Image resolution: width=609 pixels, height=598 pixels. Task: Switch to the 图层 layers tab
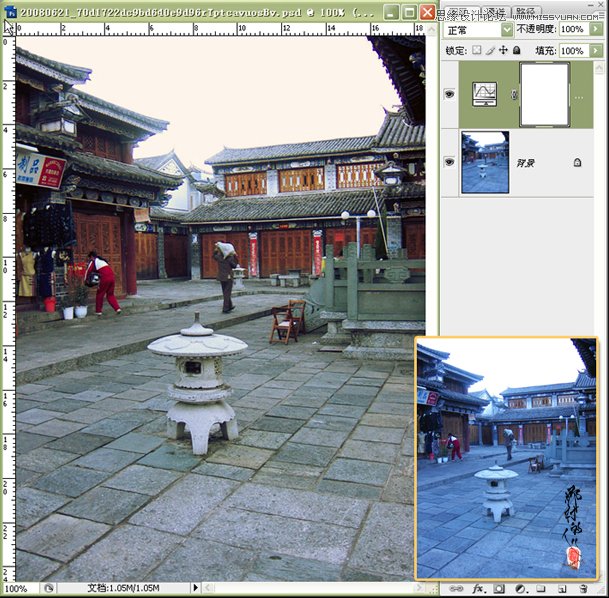click(x=461, y=12)
